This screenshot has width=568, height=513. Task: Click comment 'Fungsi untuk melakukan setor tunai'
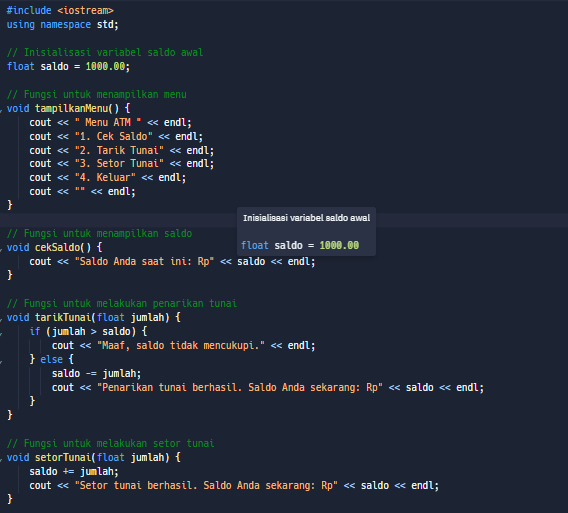point(110,443)
